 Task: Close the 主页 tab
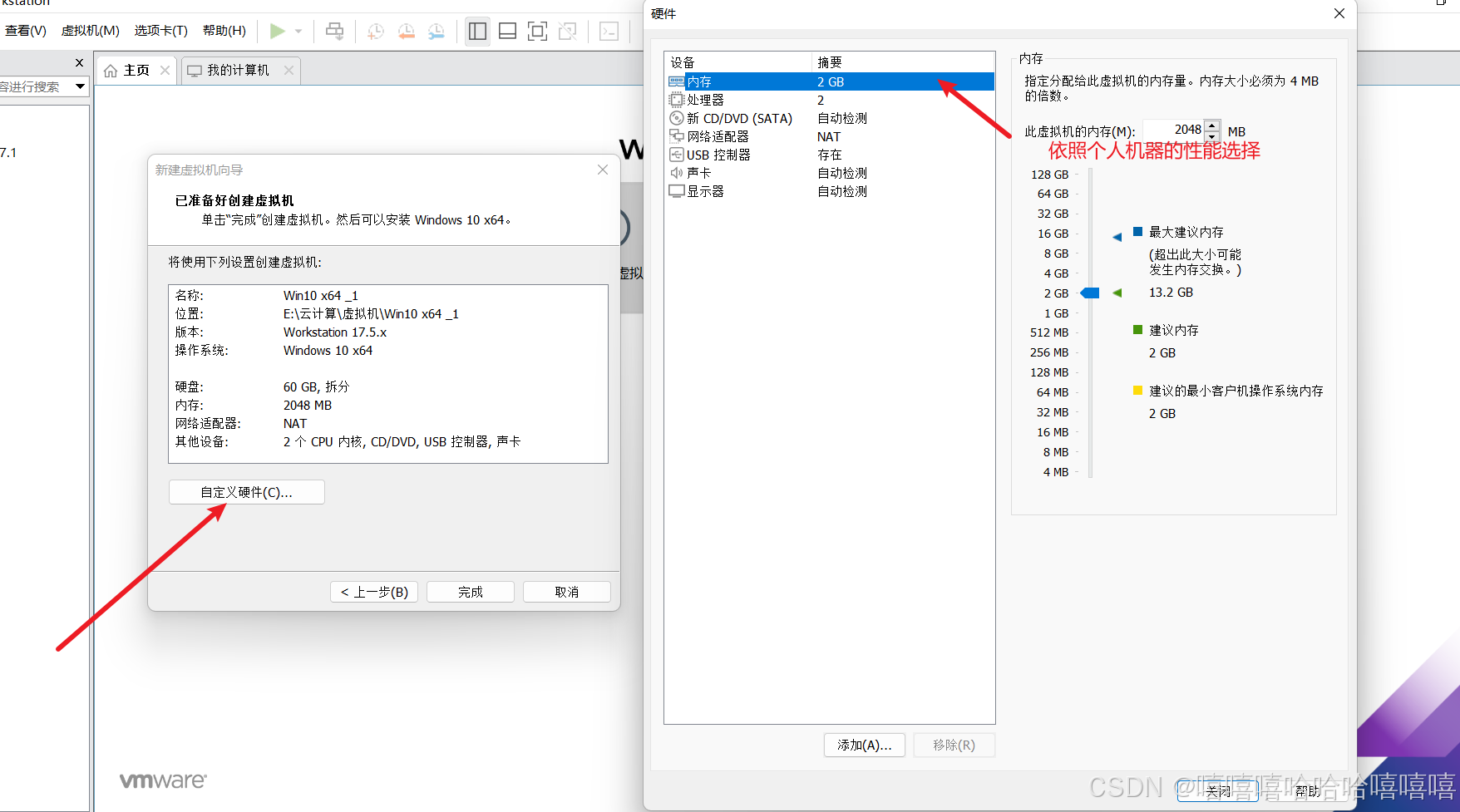point(165,71)
